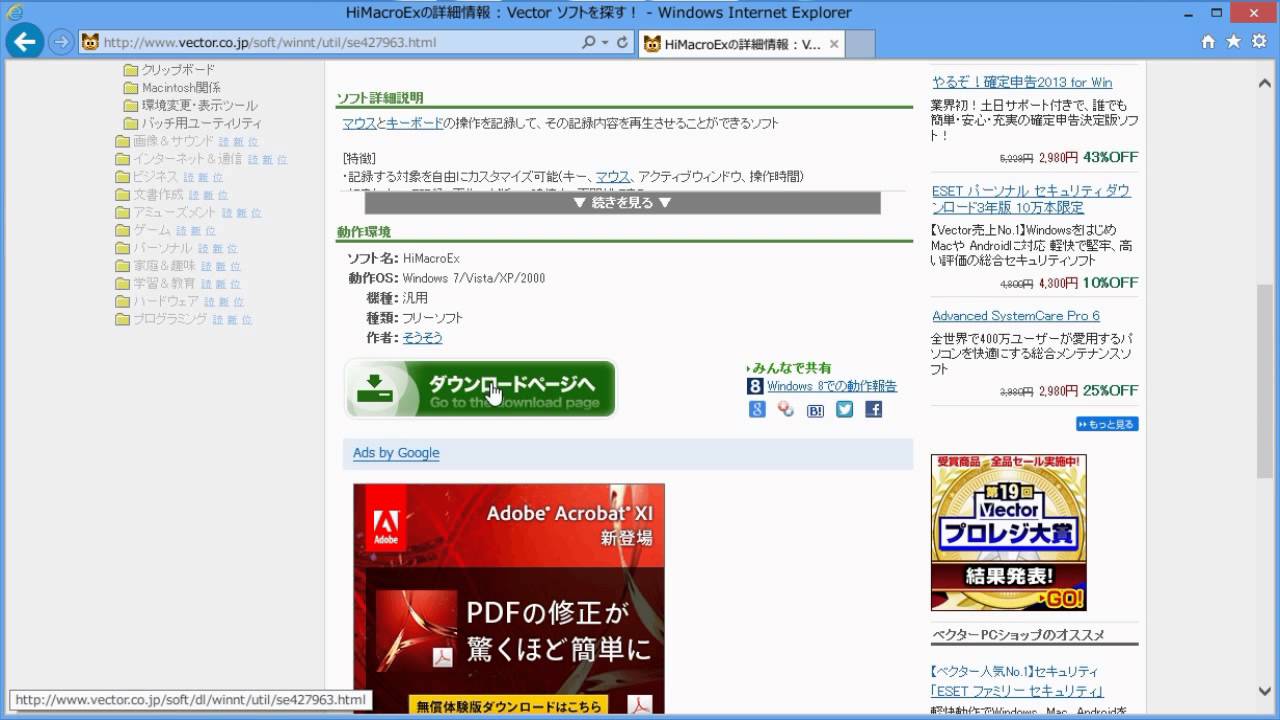Open Advanced SystemCare Pro 6 link
The width and height of the screenshot is (1280, 720).
(1016, 316)
